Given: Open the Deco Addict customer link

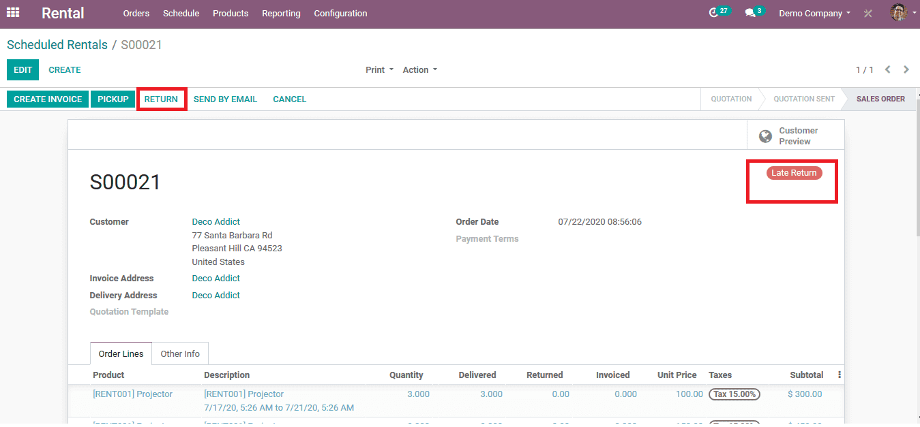Looking at the screenshot, I should pos(216,222).
